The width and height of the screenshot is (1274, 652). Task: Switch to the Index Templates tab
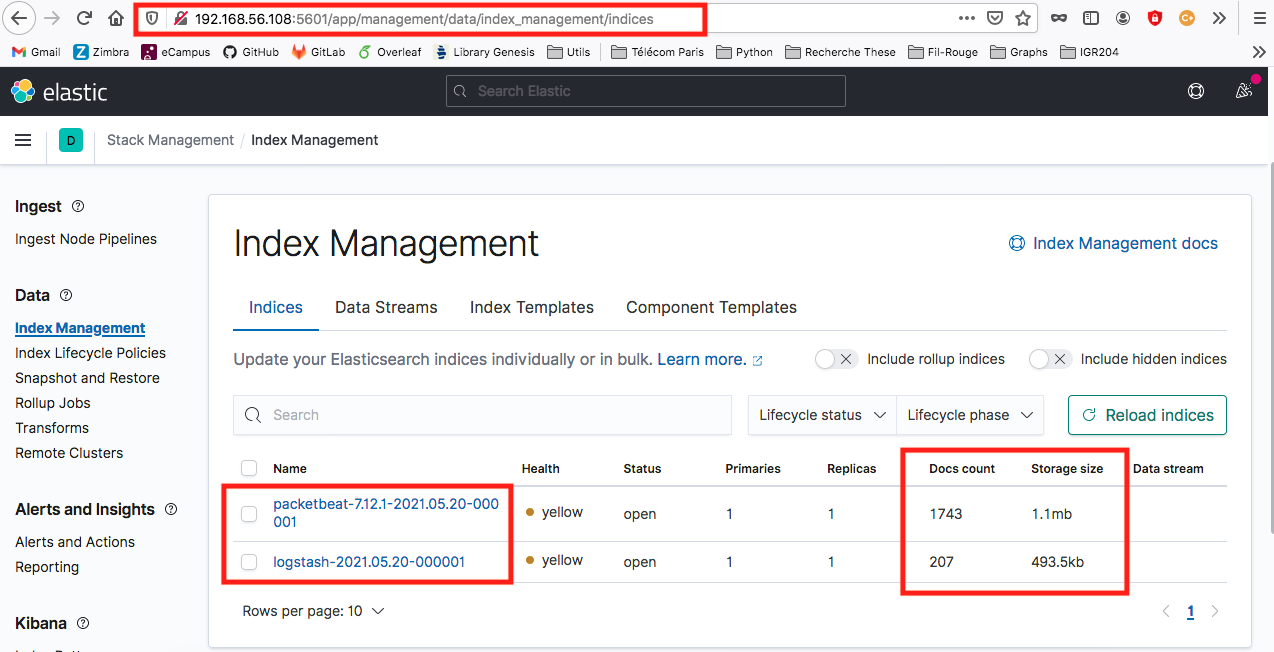point(532,308)
